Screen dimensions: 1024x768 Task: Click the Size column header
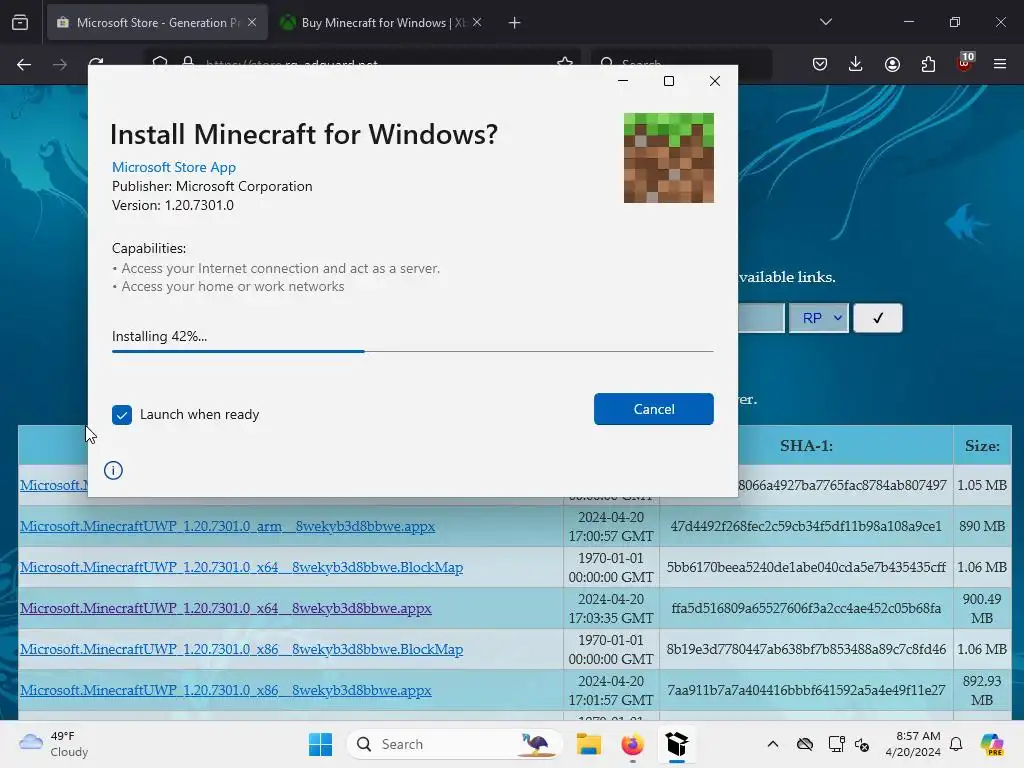[982, 446]
